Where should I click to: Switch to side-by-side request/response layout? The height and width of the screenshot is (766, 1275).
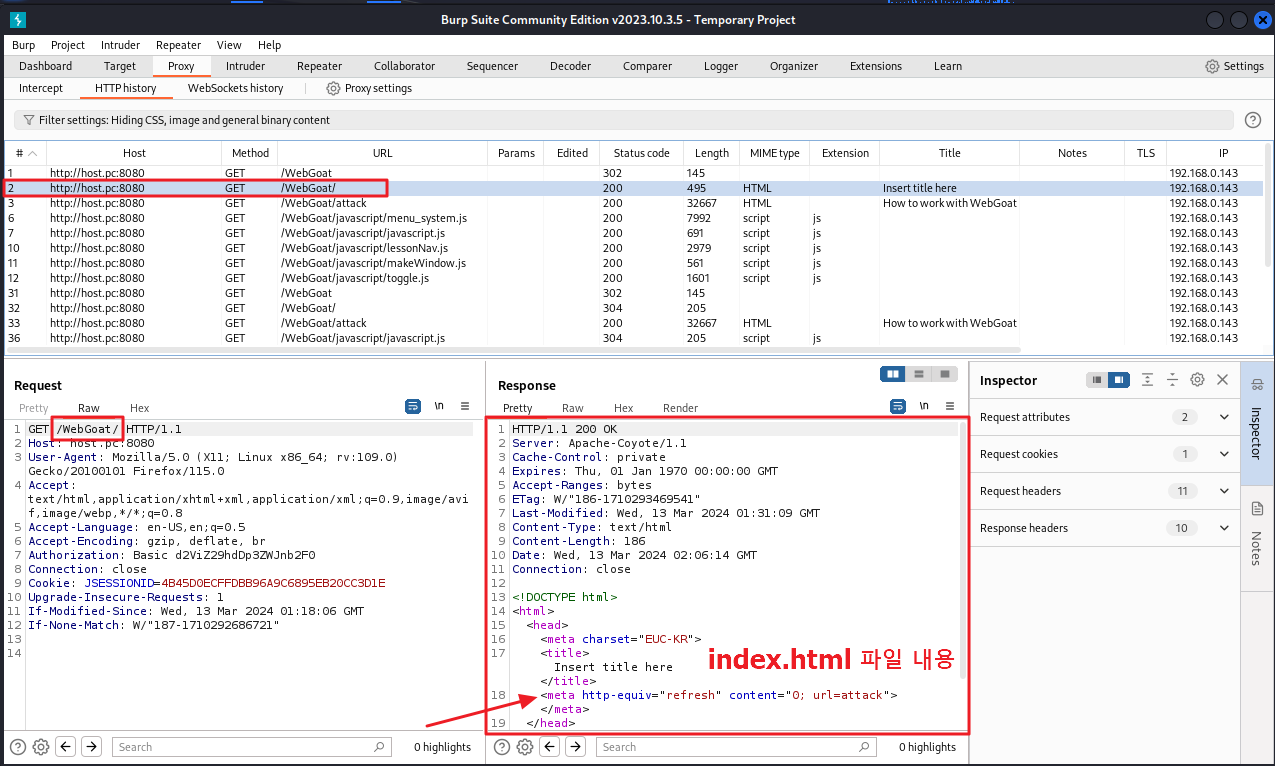click(x=893, y=374)
